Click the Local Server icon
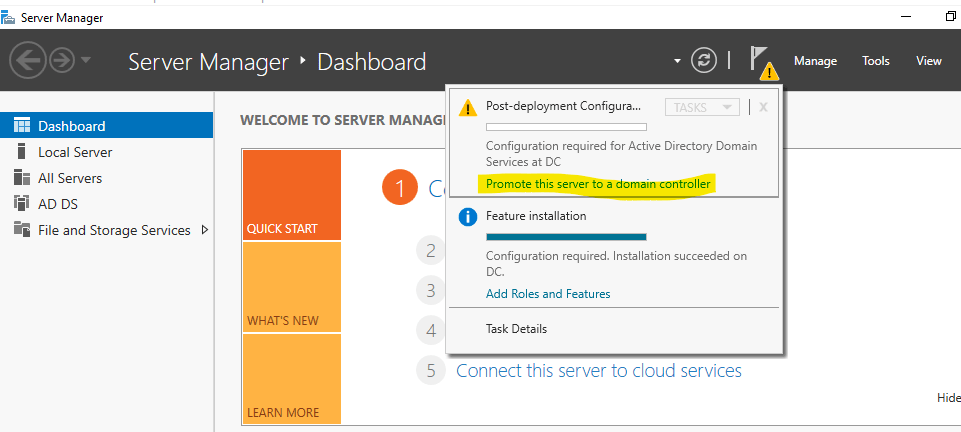The width and height of the screenshot is (961, 432). tap(22, 152)
